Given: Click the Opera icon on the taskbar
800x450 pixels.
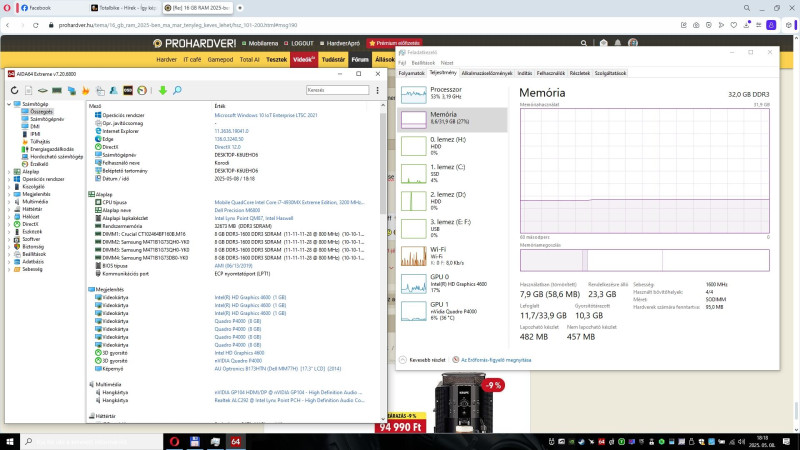Looking at the screenshot, I should tap(174, 441).
